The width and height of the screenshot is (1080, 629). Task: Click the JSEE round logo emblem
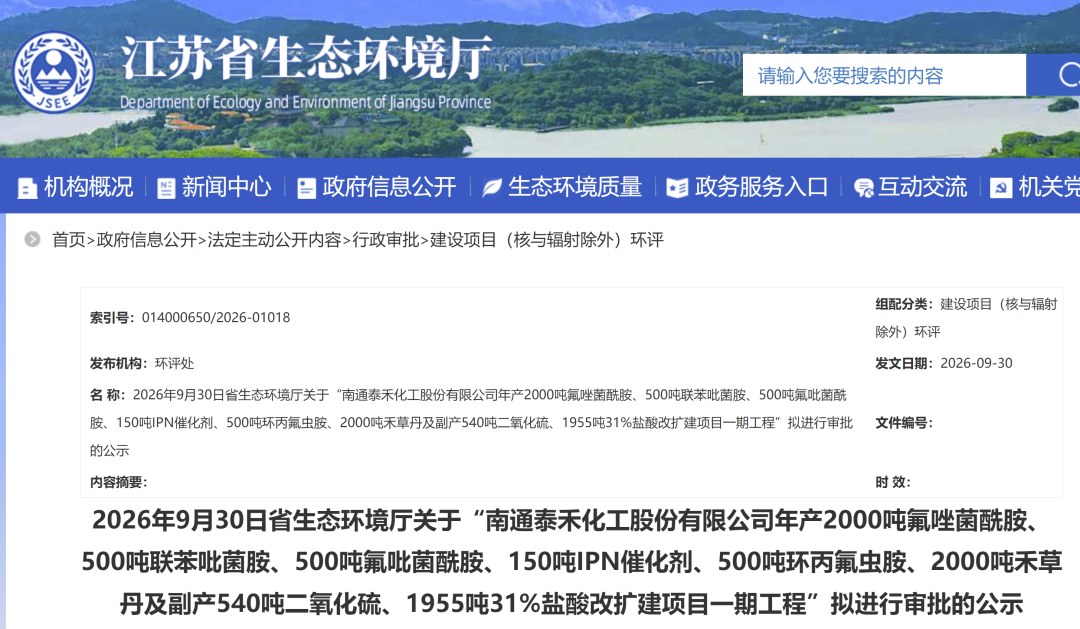pos(53,72)
